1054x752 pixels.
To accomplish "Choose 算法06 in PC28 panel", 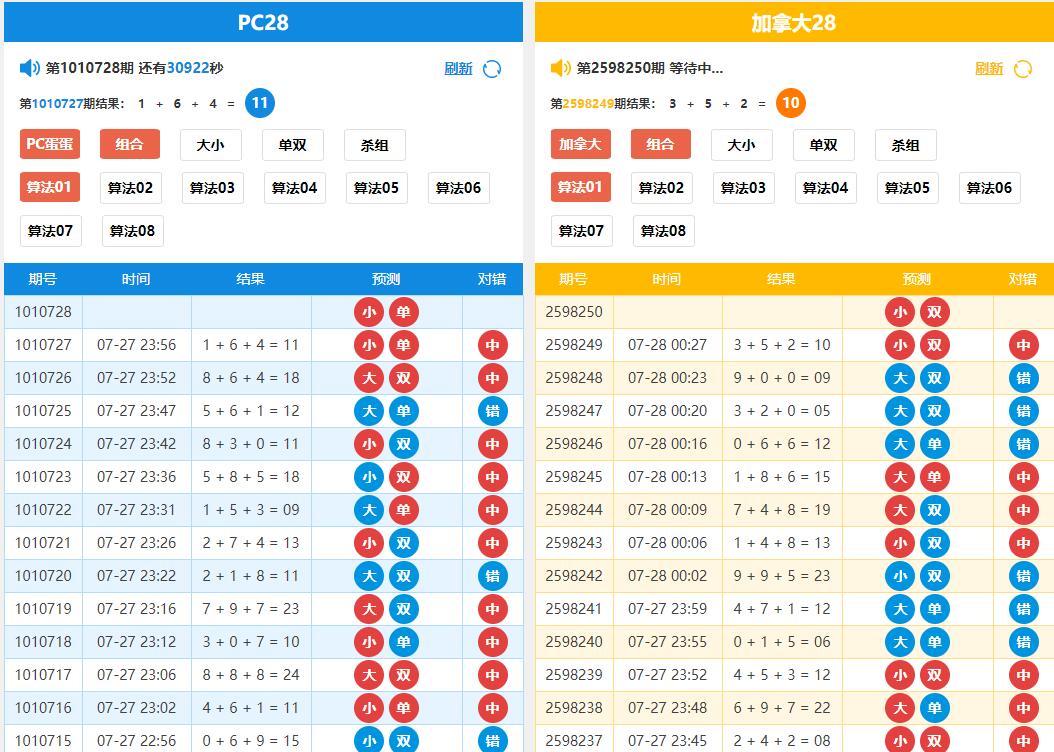I will (x=458, y=188).
